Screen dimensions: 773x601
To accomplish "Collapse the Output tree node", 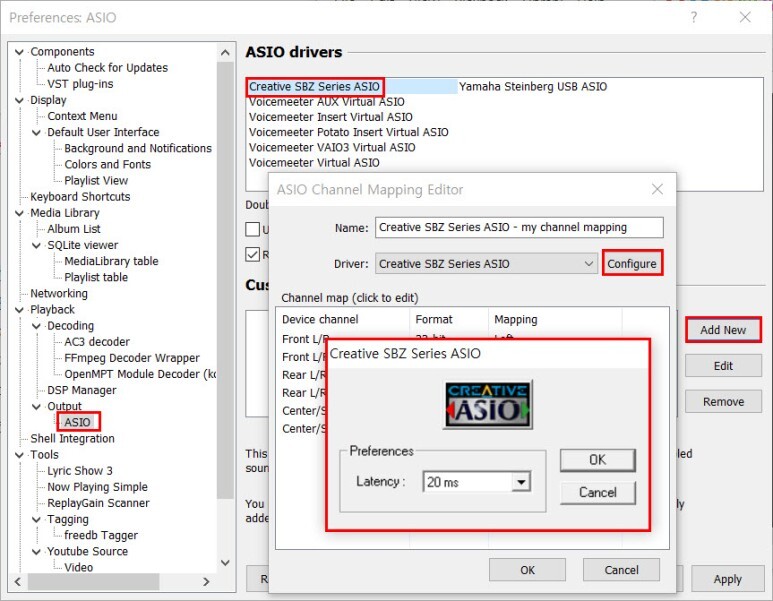I will click(x=36, y=406).
